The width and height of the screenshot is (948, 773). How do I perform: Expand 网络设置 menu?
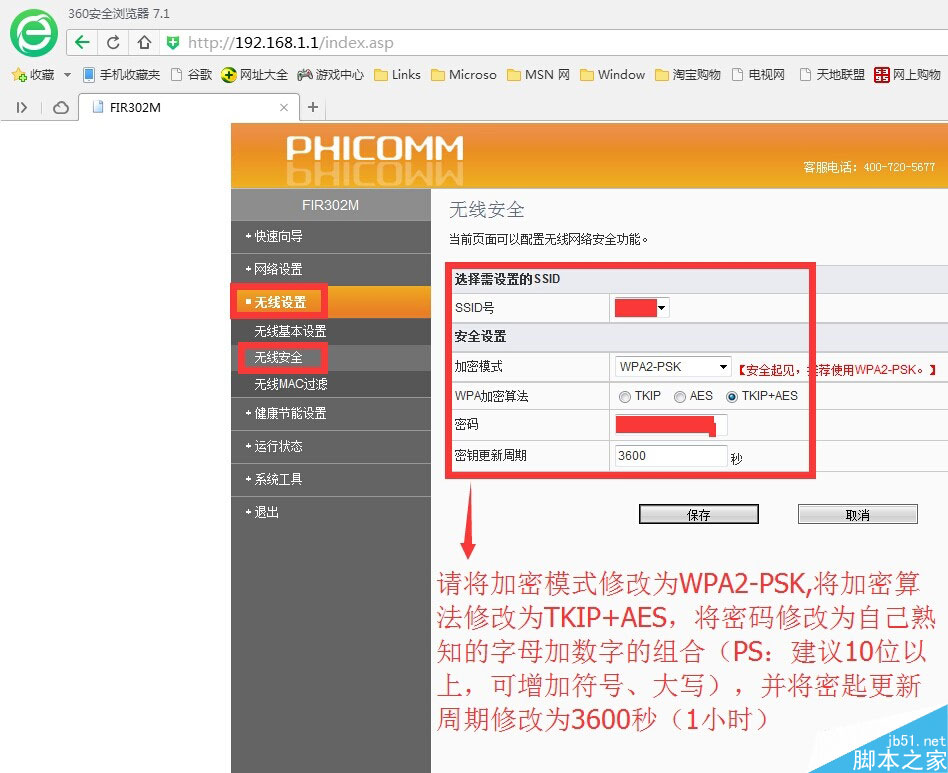(x=331, y=269)
